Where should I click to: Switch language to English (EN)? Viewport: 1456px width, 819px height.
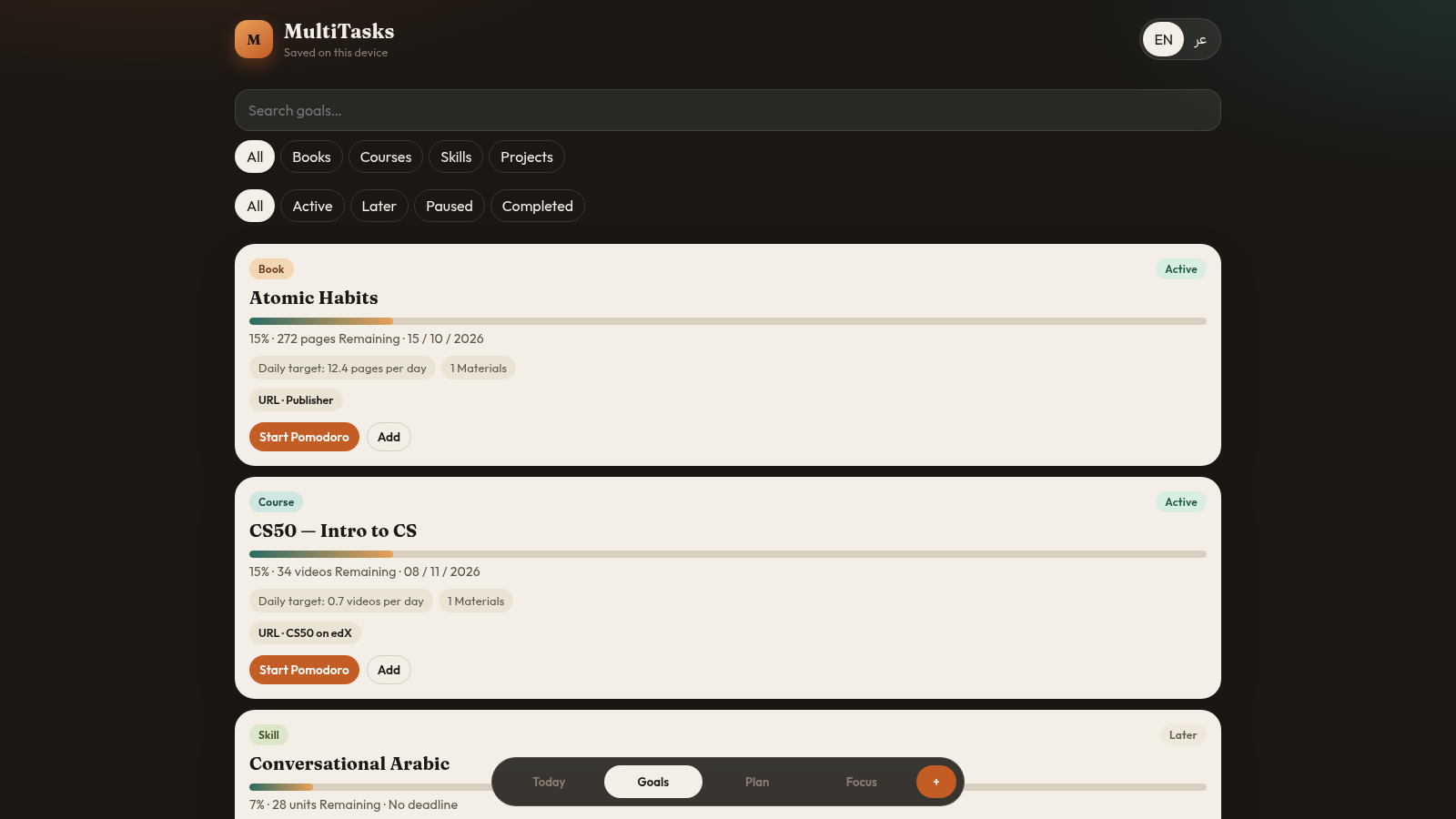[x=1163, y=39]
